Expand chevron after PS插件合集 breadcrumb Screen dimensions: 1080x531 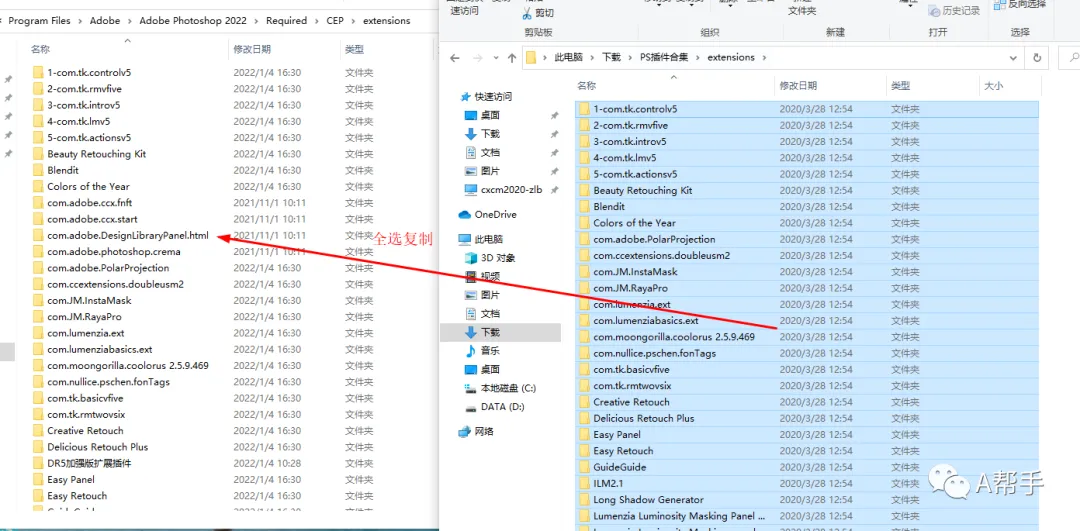698,58
